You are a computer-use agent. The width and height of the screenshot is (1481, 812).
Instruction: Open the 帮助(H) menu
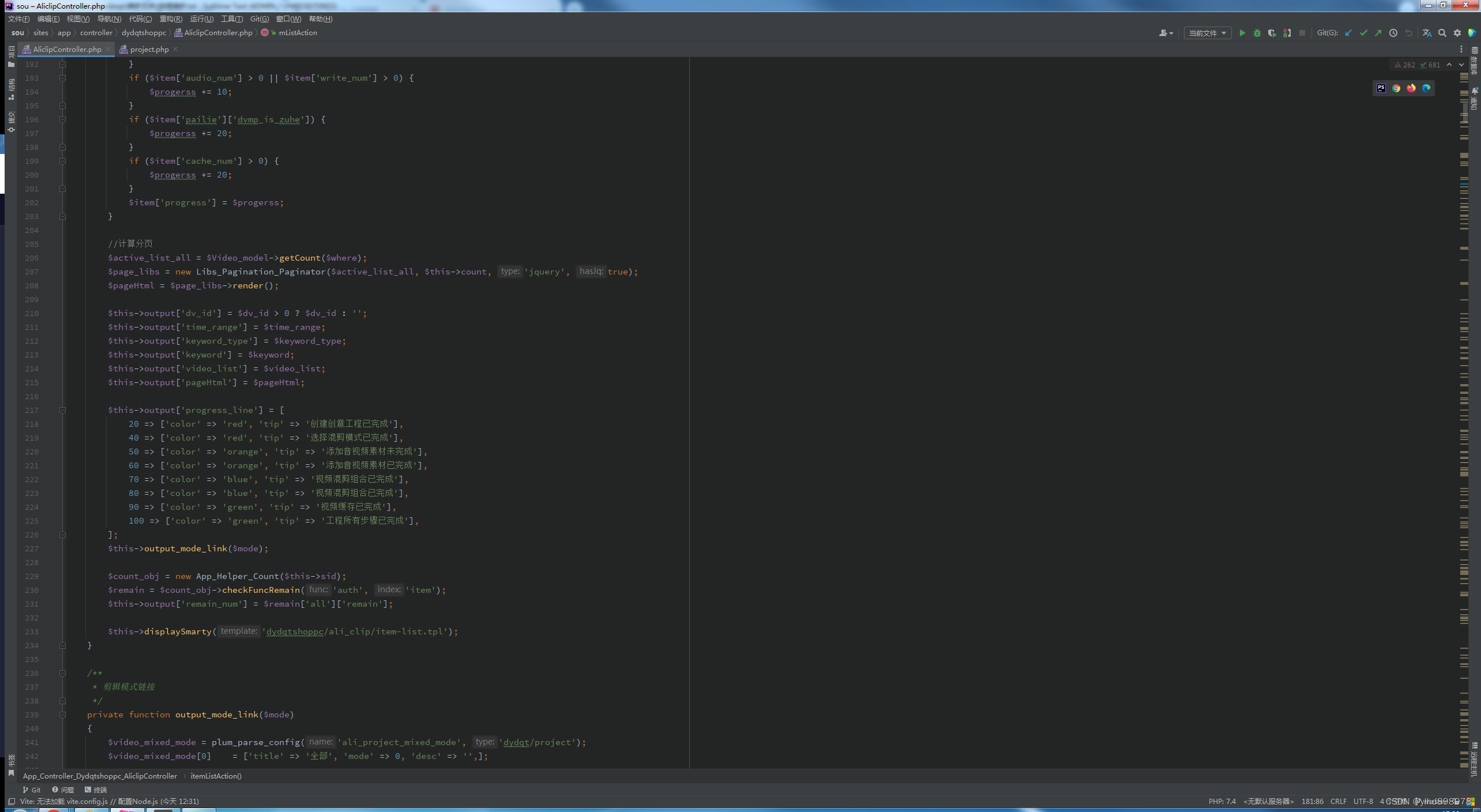pos(321,19)
